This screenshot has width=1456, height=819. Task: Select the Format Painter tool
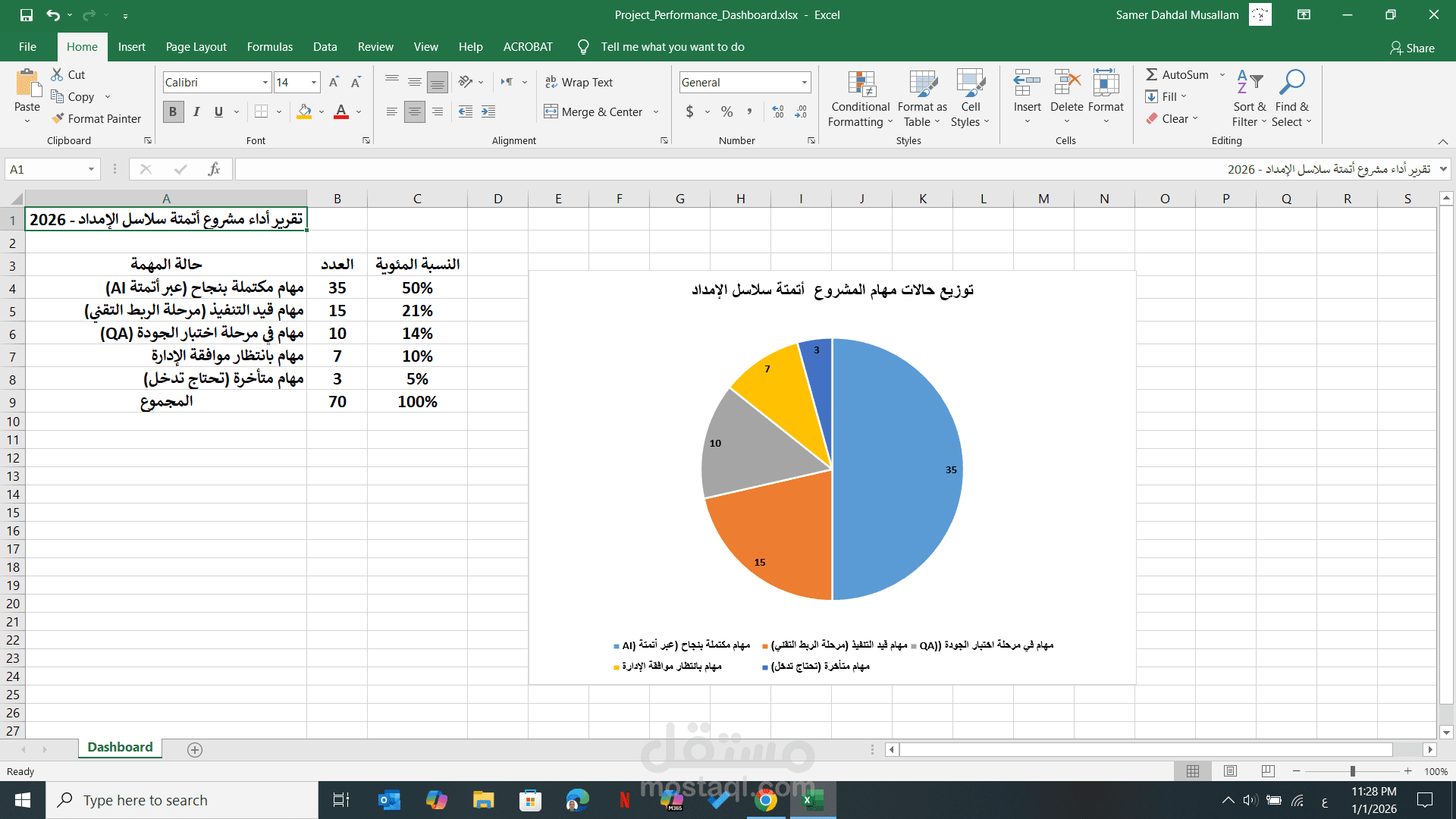click(x=96, y=118)
